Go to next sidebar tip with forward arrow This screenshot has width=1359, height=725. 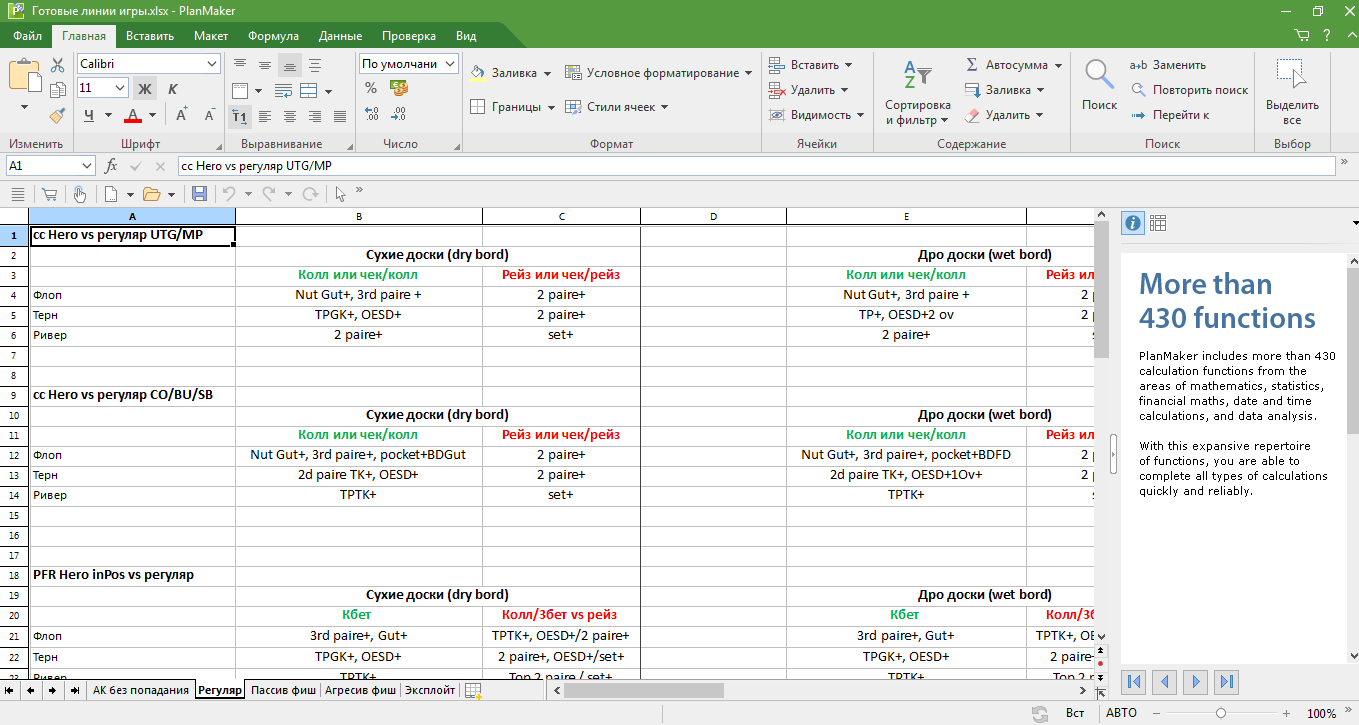click(1196, 682)
